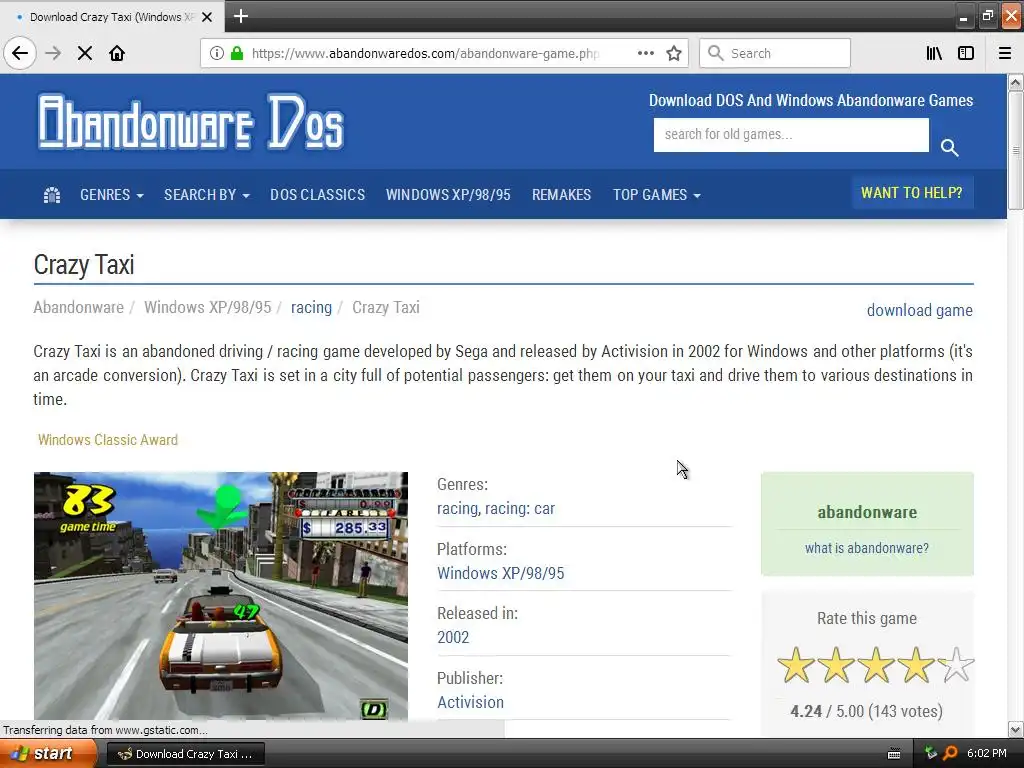Open the Remakes section
This screenshot has height=768, width=1024.
coord(561,195)
